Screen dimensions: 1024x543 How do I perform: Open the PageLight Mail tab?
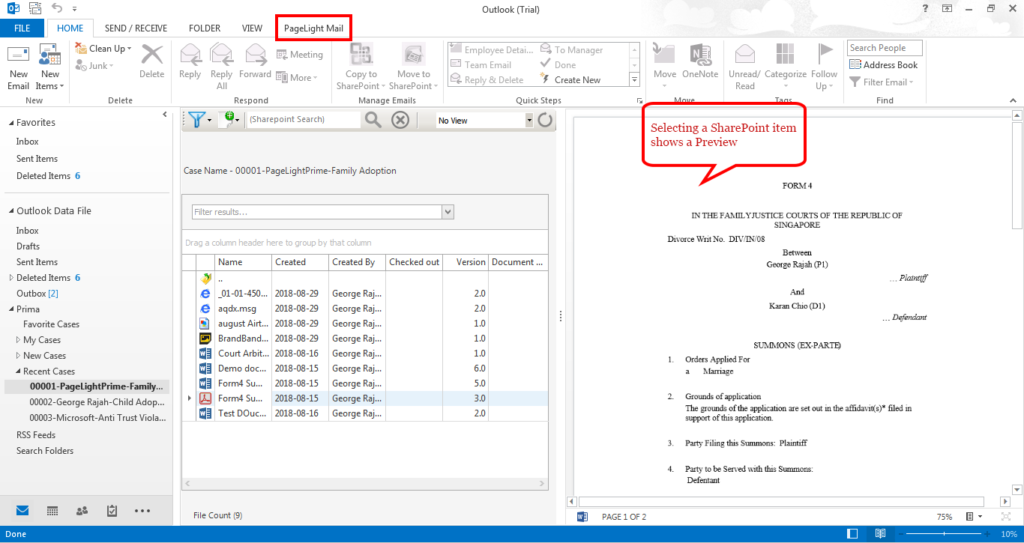click(x=313, y=28)
